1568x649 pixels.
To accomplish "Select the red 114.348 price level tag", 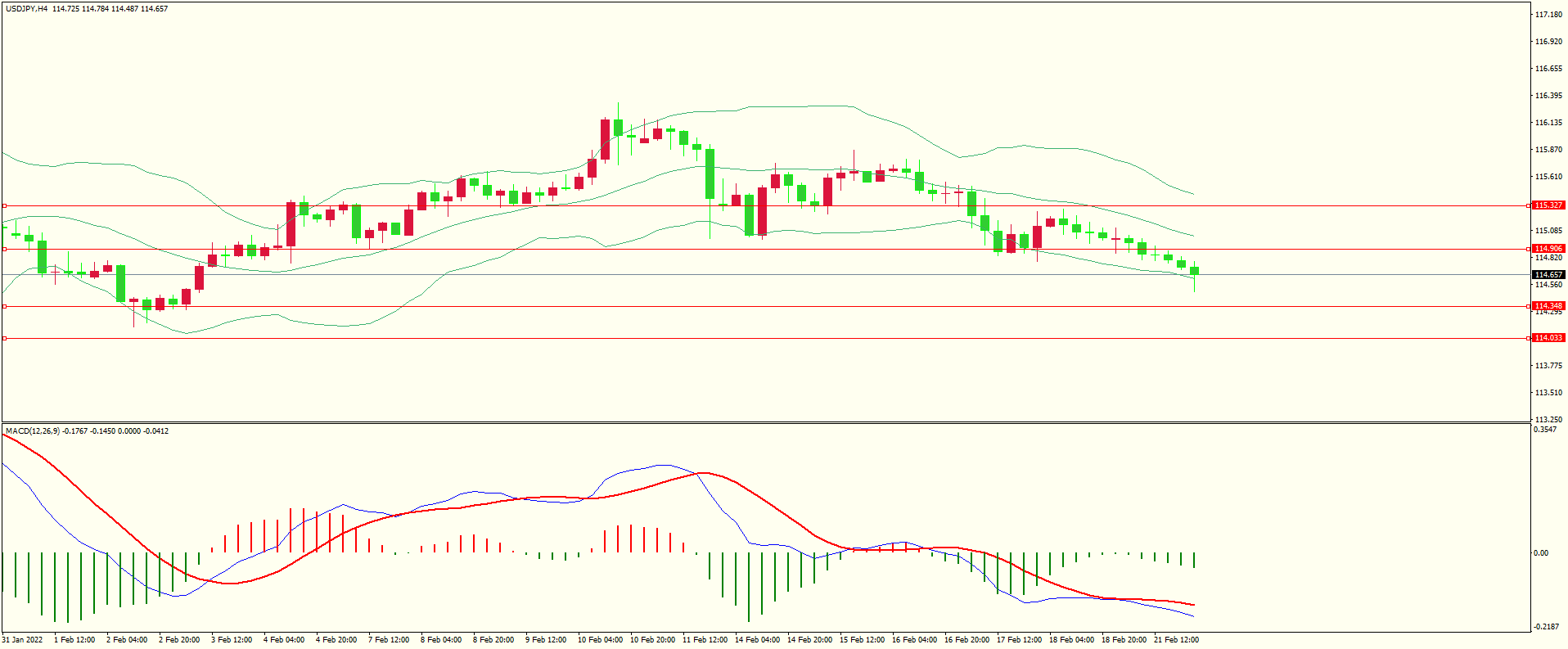I will click(1548, 306).
